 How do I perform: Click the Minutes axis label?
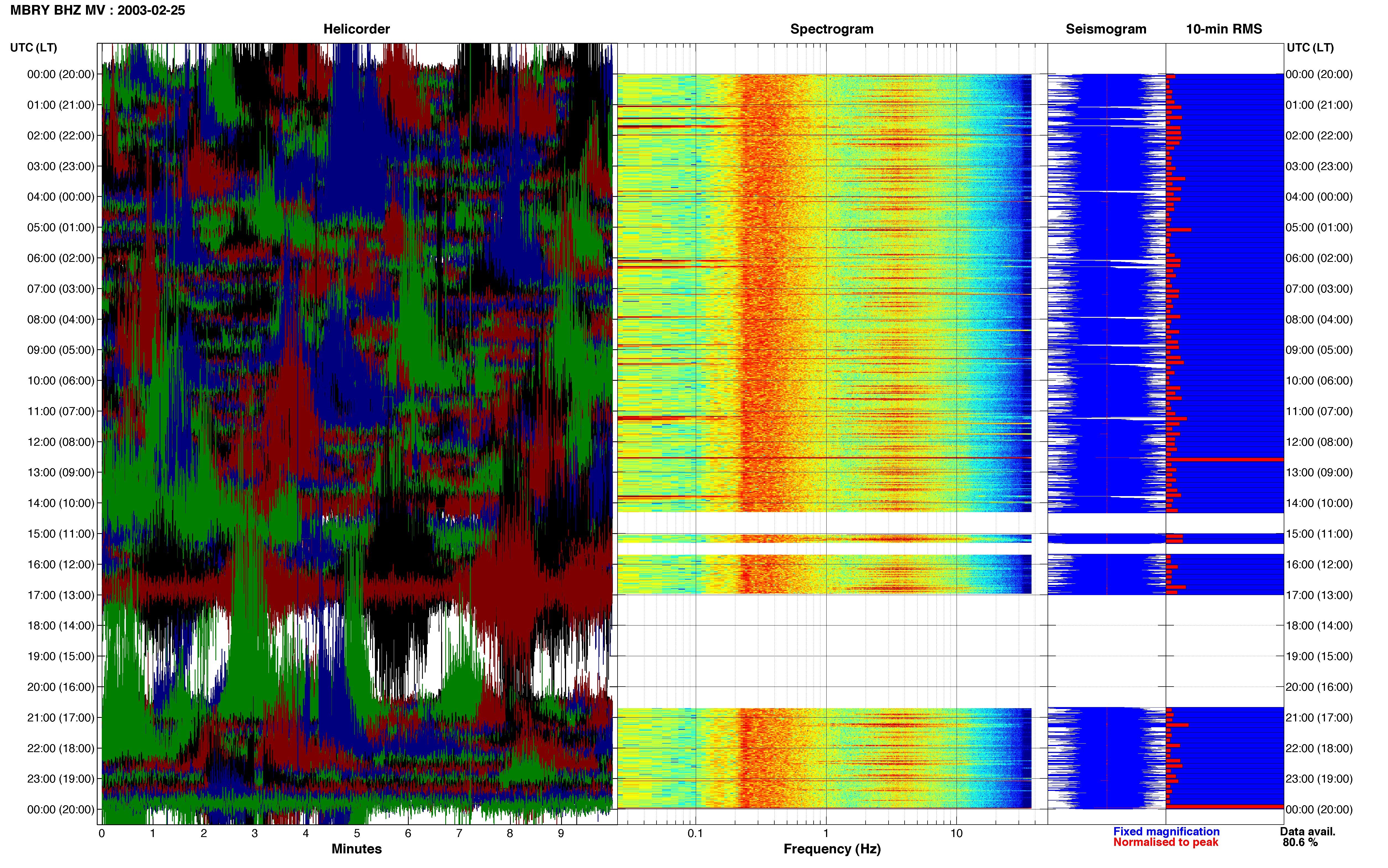point(356,848)
